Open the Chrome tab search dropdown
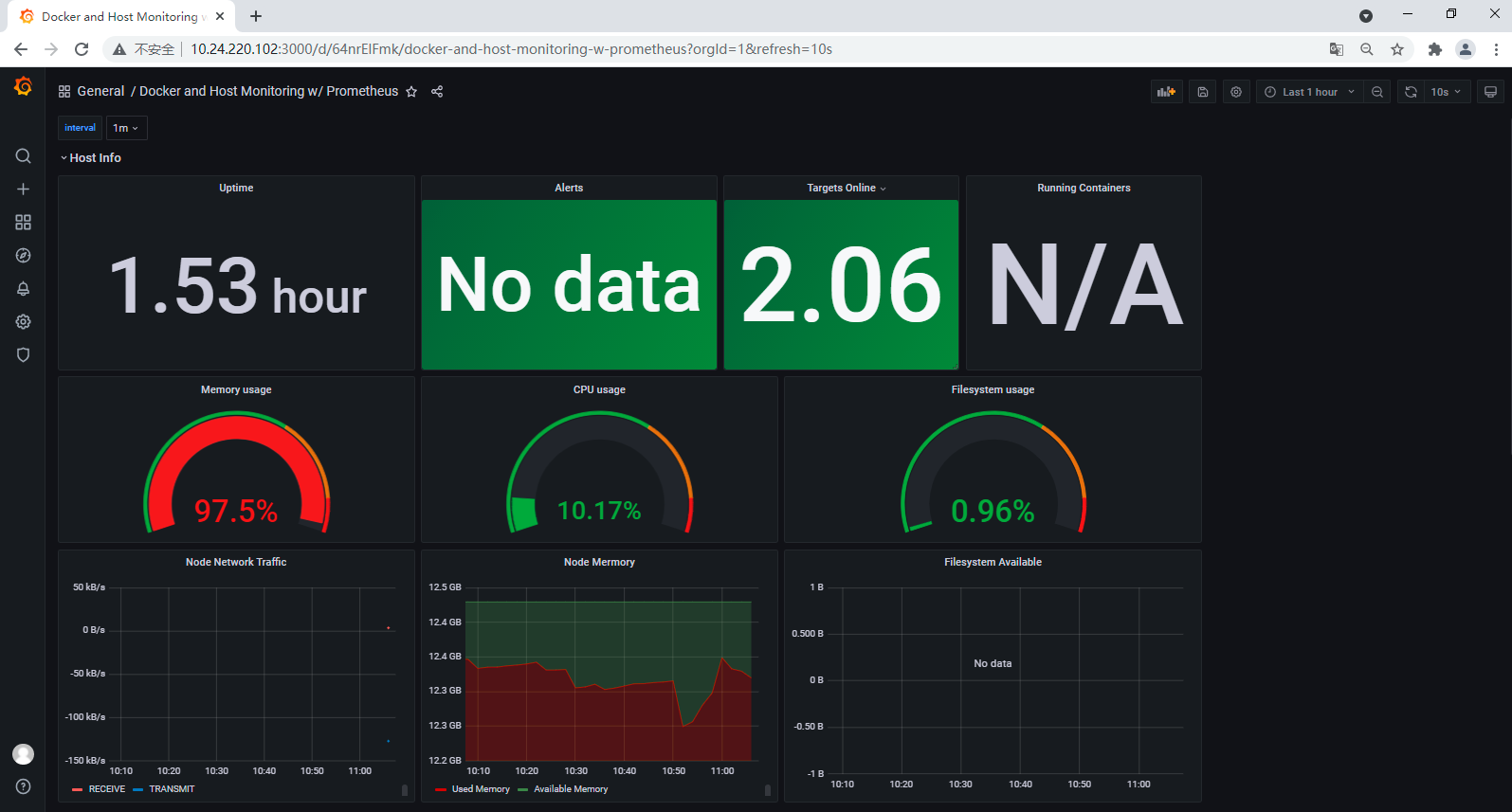This screenshot has width=1512, height=812. click(1366, 16)
